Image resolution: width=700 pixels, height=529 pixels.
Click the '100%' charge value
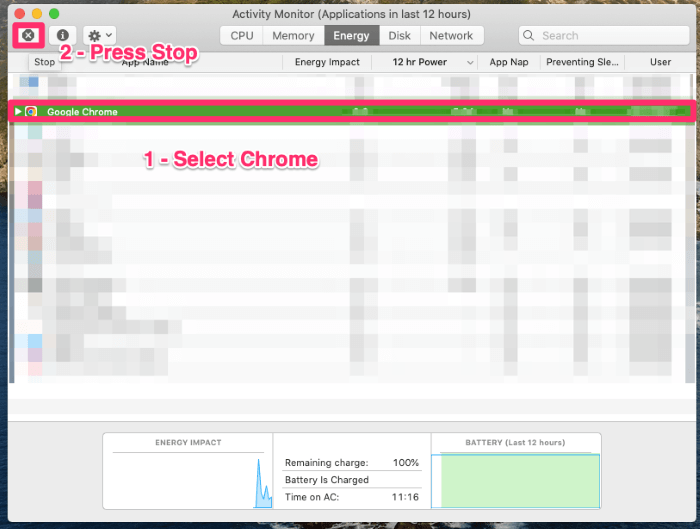click(406, 463)
